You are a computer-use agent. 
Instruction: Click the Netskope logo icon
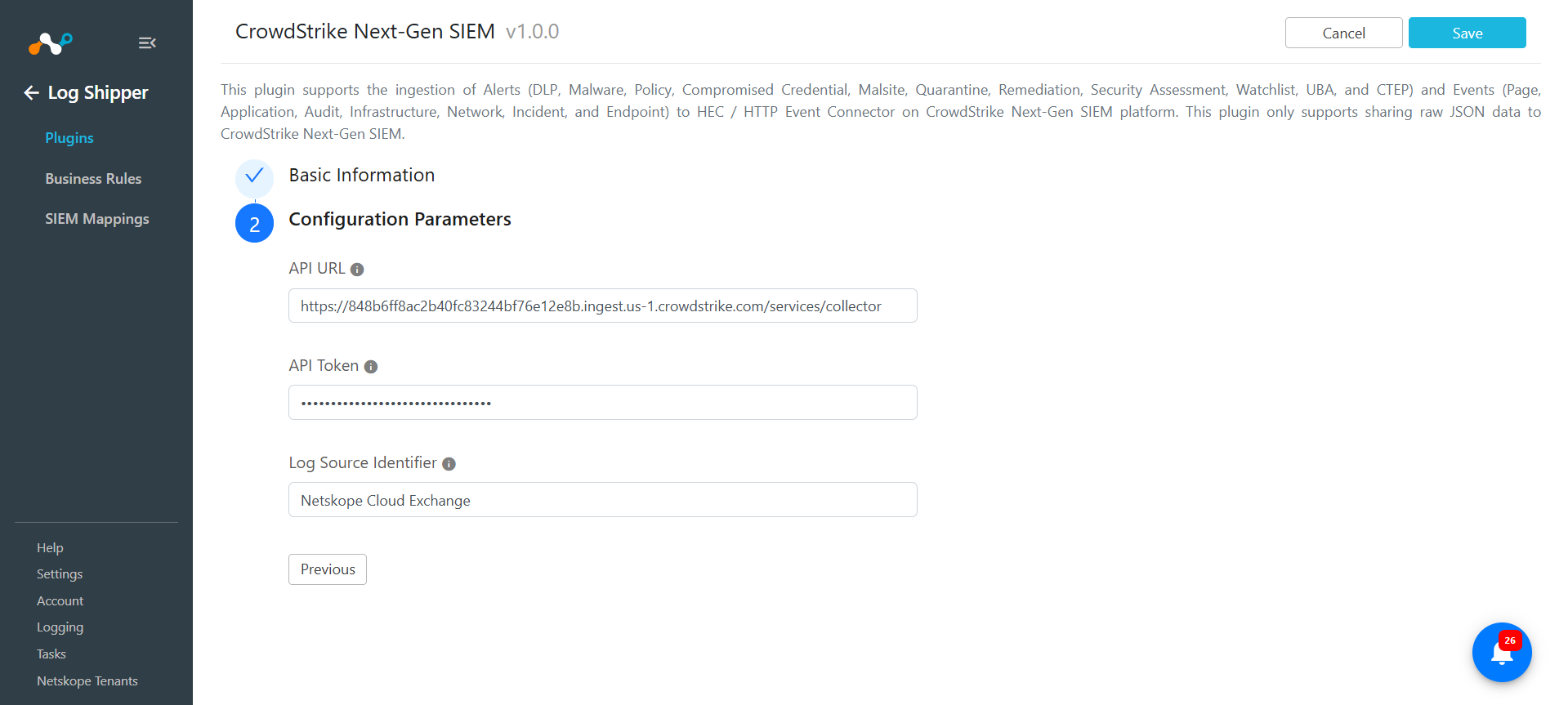(51, 43)
